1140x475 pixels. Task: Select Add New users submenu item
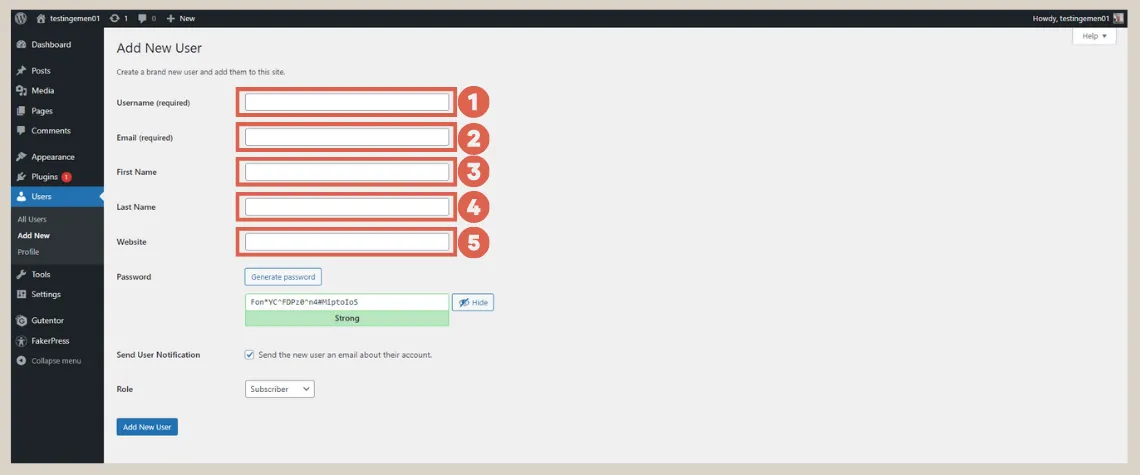pos(33,236)
